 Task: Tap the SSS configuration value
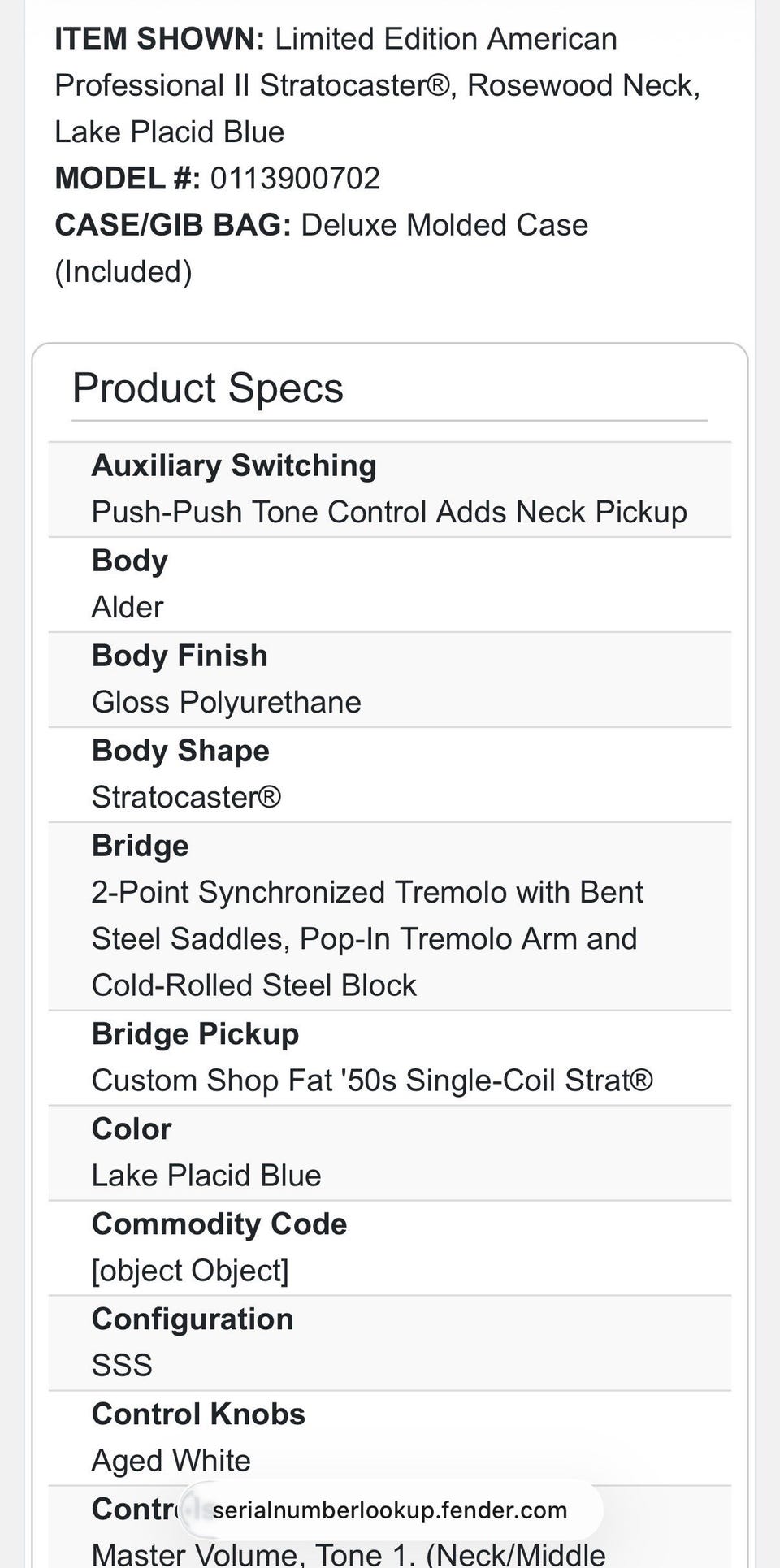[122, 1366]
